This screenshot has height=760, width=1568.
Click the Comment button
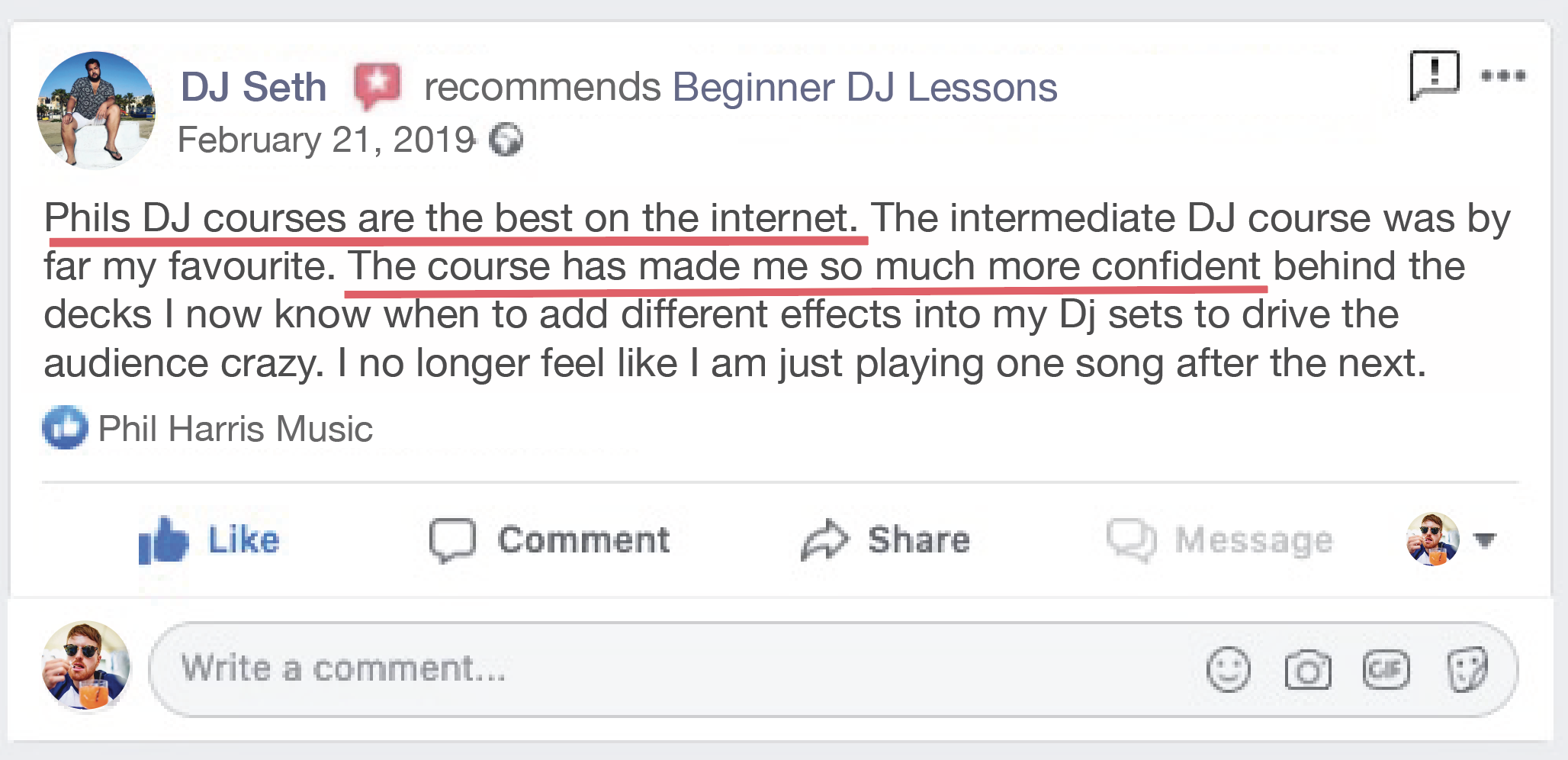click(550, 539)
